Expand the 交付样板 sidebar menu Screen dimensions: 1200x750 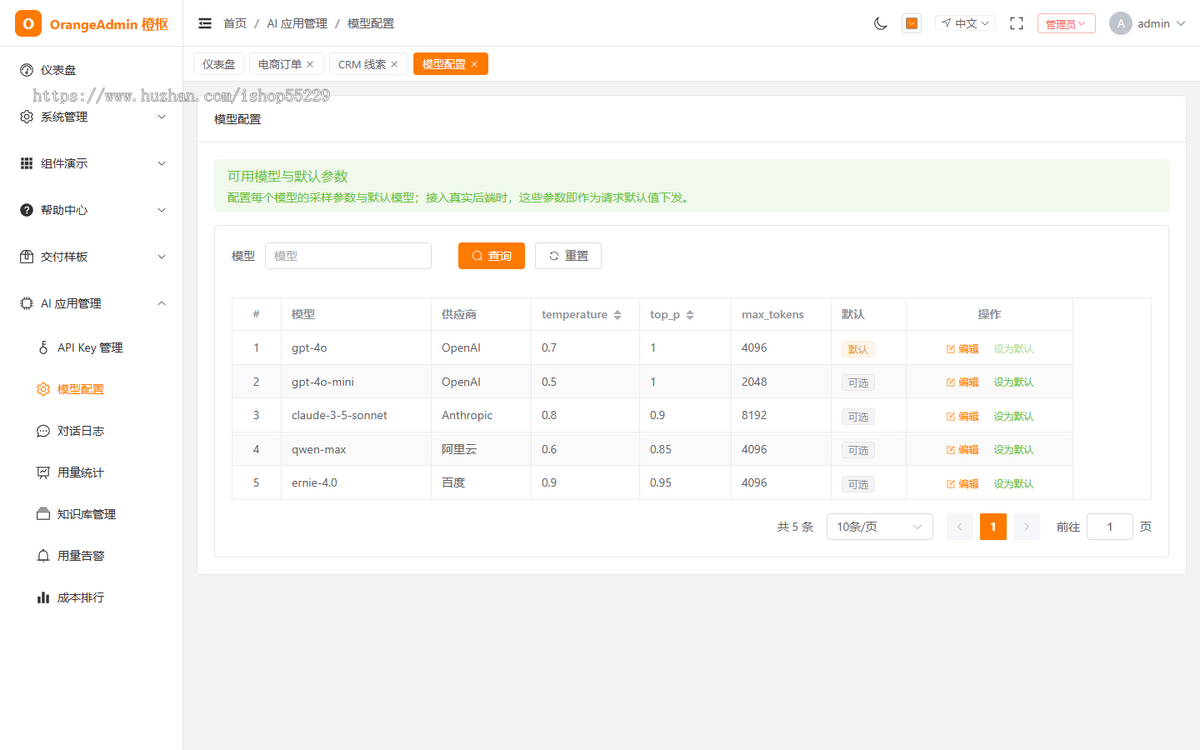(x=91, y=257)
